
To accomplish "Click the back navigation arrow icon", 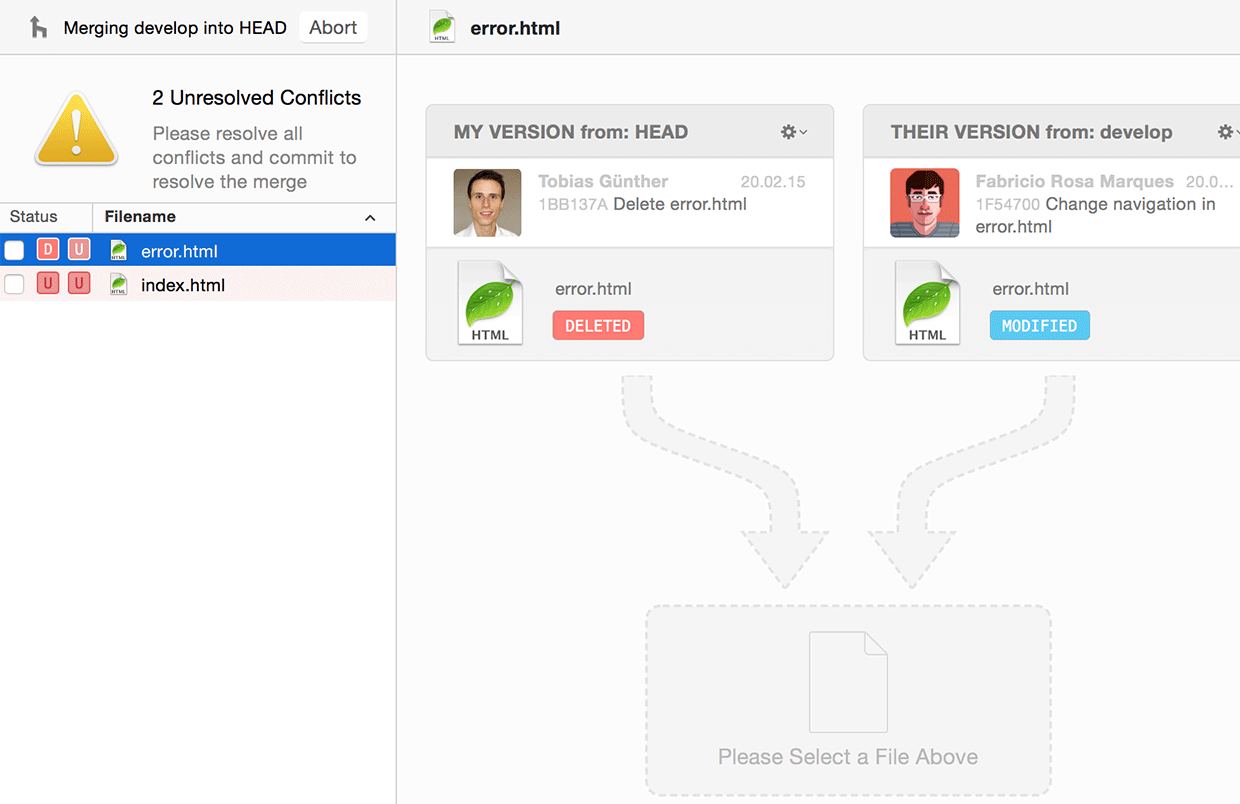I will pos(37,27).
